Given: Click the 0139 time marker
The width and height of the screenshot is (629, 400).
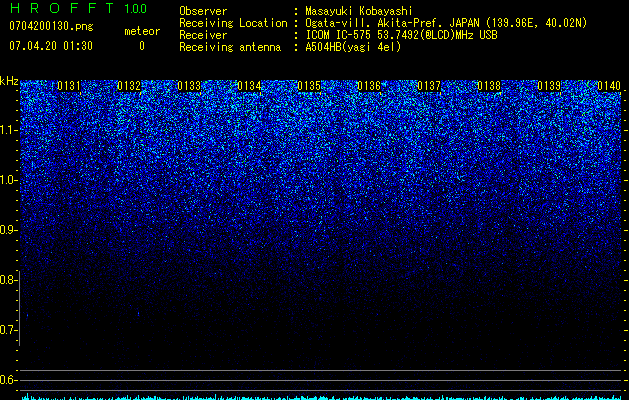Looking at the screenshot, I should pos(549,86).
